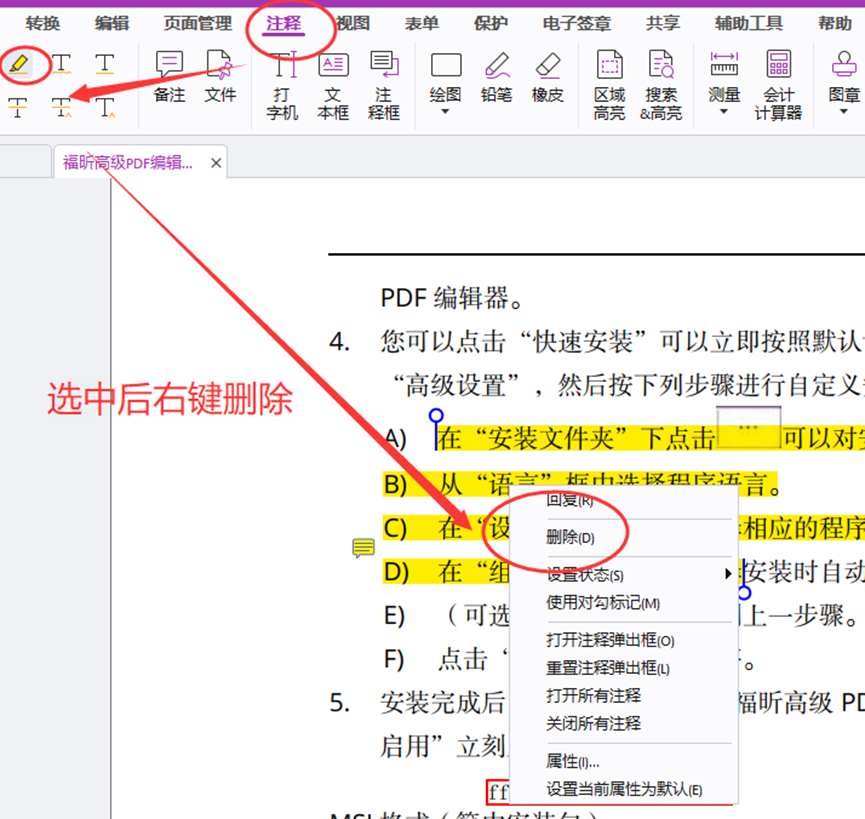Open the 转换 ribbon tab
The image size is (865, 819).
[x=42, y=23]
